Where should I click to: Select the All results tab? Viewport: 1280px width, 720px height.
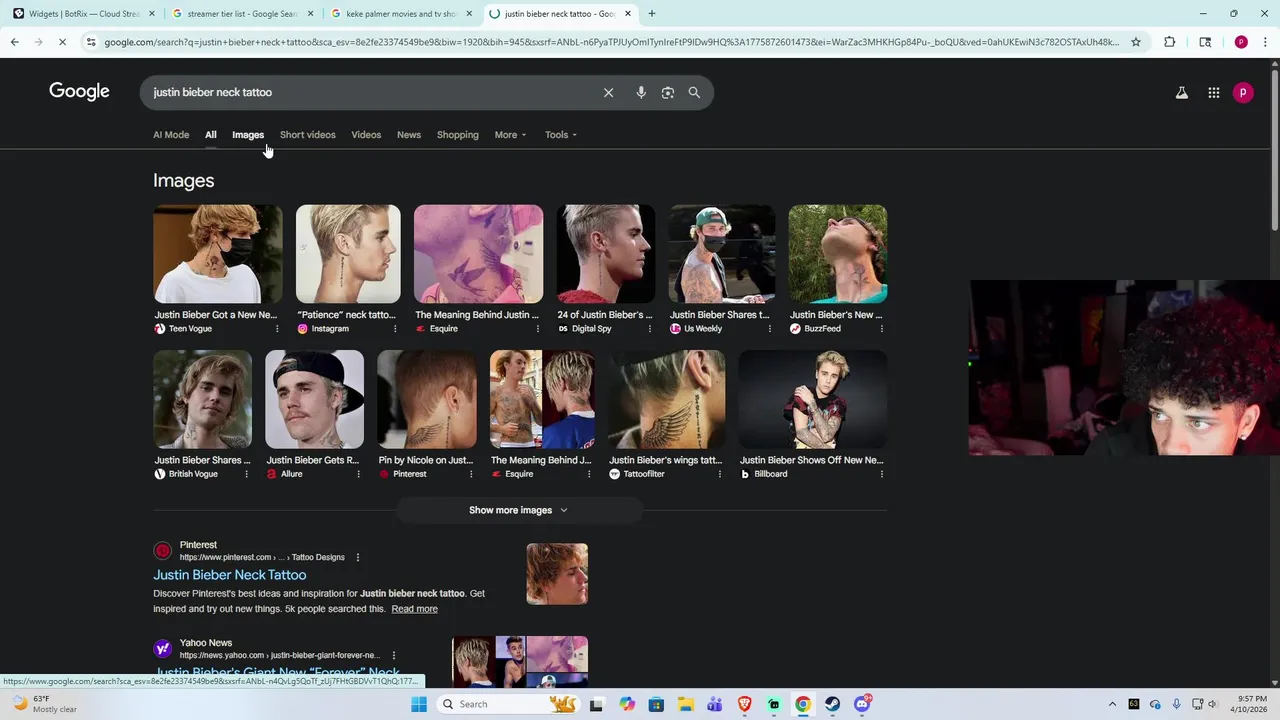pos(210,135)
